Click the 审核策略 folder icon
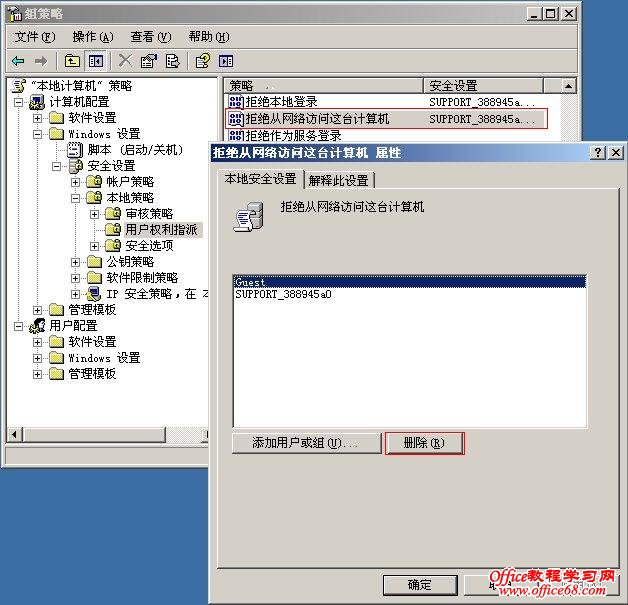 point(113,213)
